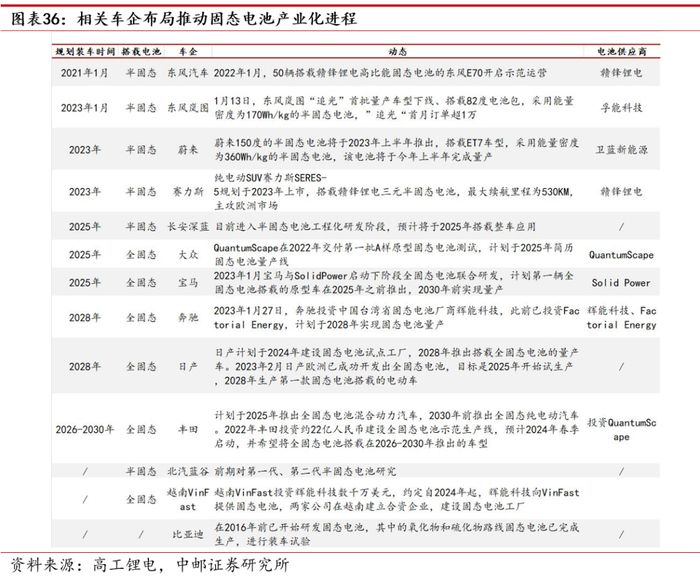Screen dimensions: 700x580
Task: Click the 蔚来 automaker cell
Action: coord(188,150)
